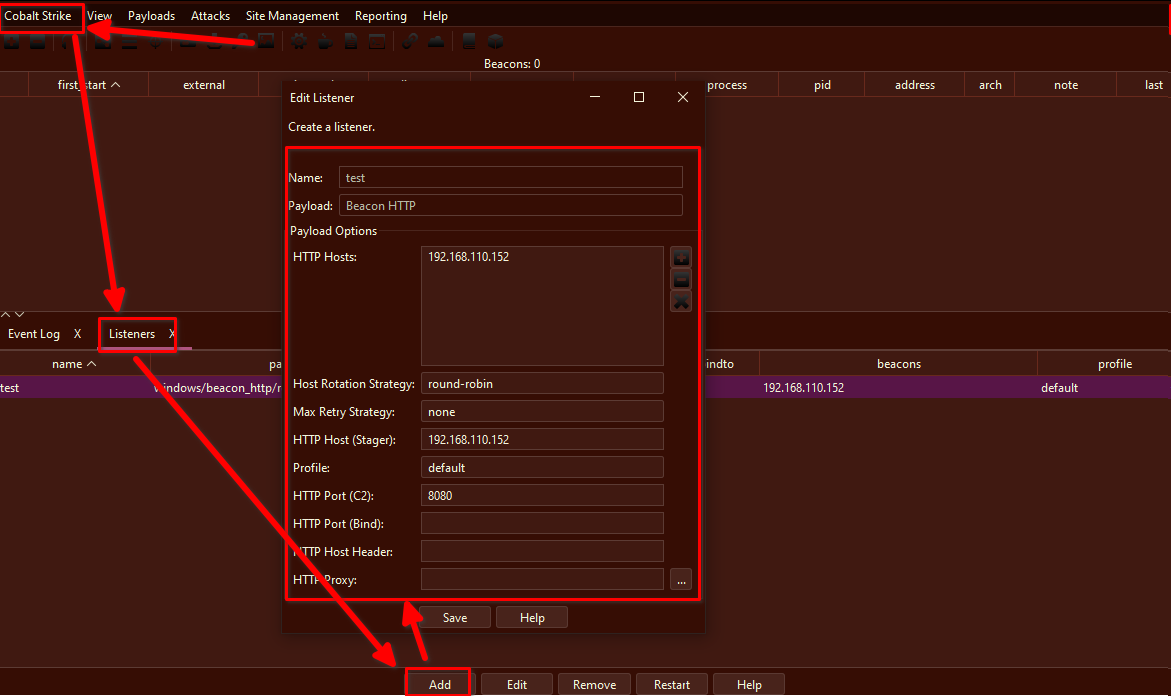The height and width of the screenshot is (696, 1171).
Task: Clear HTTP hosts with the X icon
Action: tap(681, 302)
